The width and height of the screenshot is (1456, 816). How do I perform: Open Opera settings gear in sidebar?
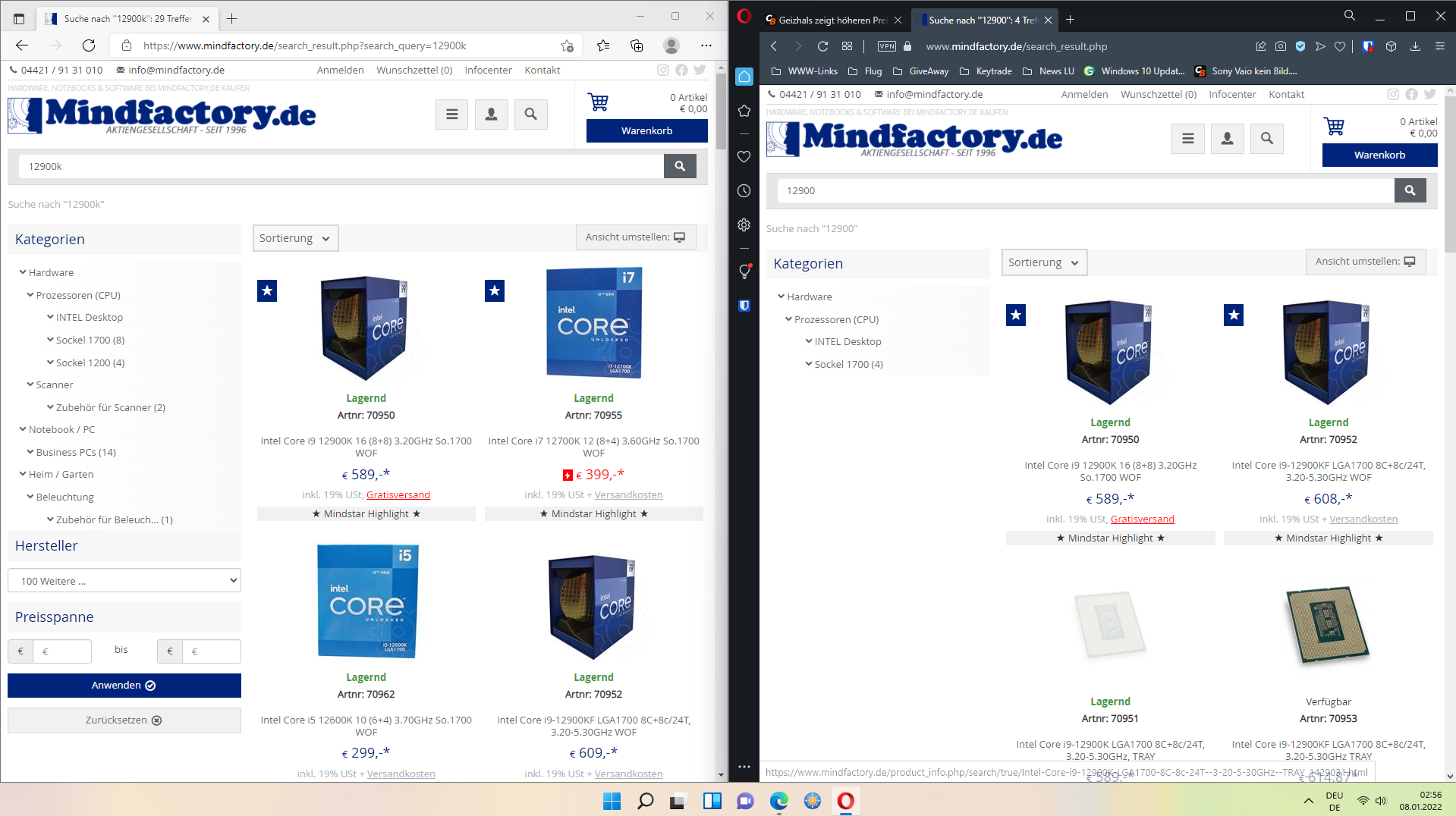point(744,225)
